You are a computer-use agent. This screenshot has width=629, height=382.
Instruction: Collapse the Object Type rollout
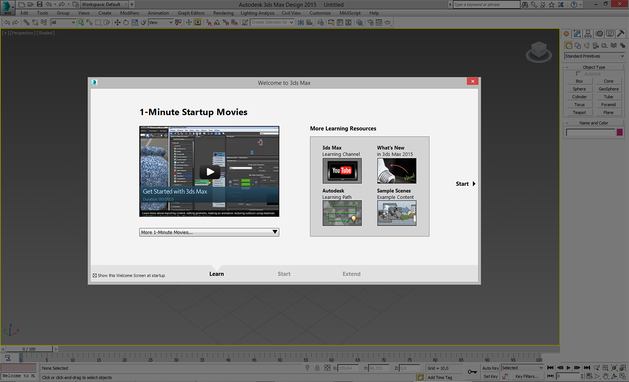pyautogui.click(x=594, y=67)
